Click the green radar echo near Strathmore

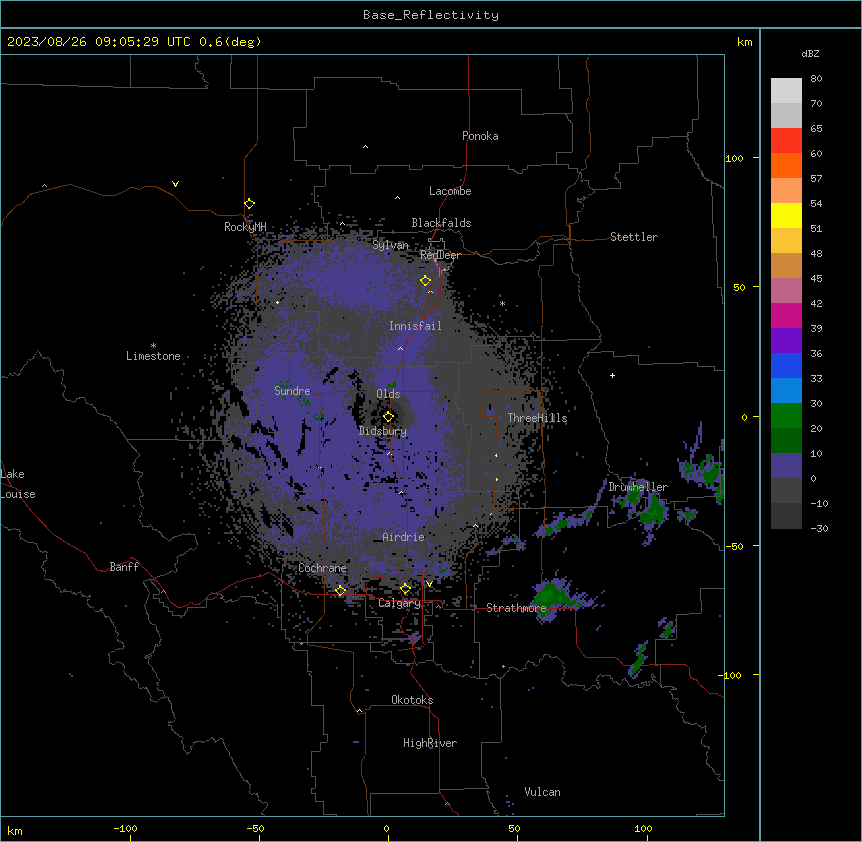pos(551,596)
